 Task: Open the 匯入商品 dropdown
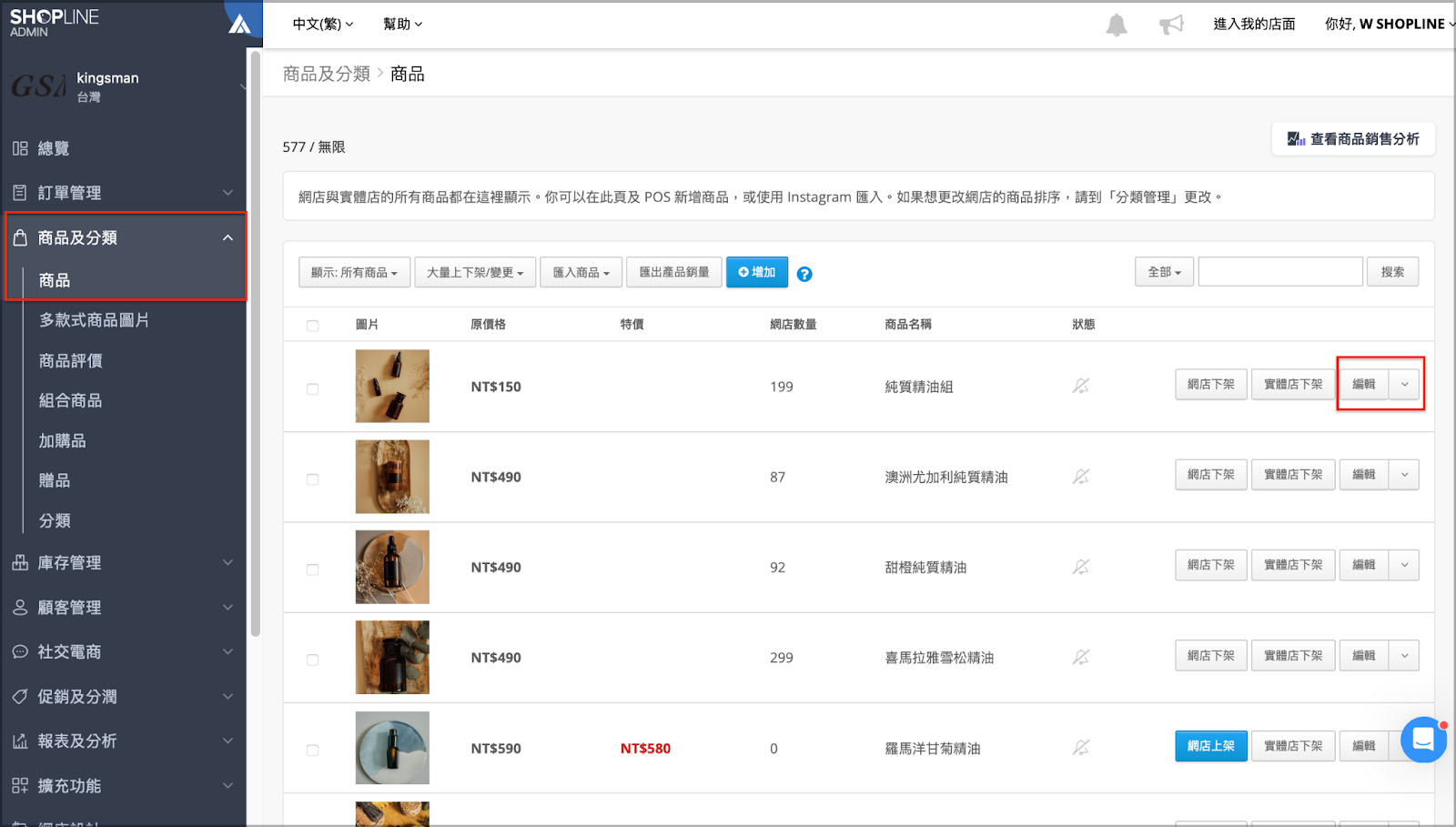581,272
